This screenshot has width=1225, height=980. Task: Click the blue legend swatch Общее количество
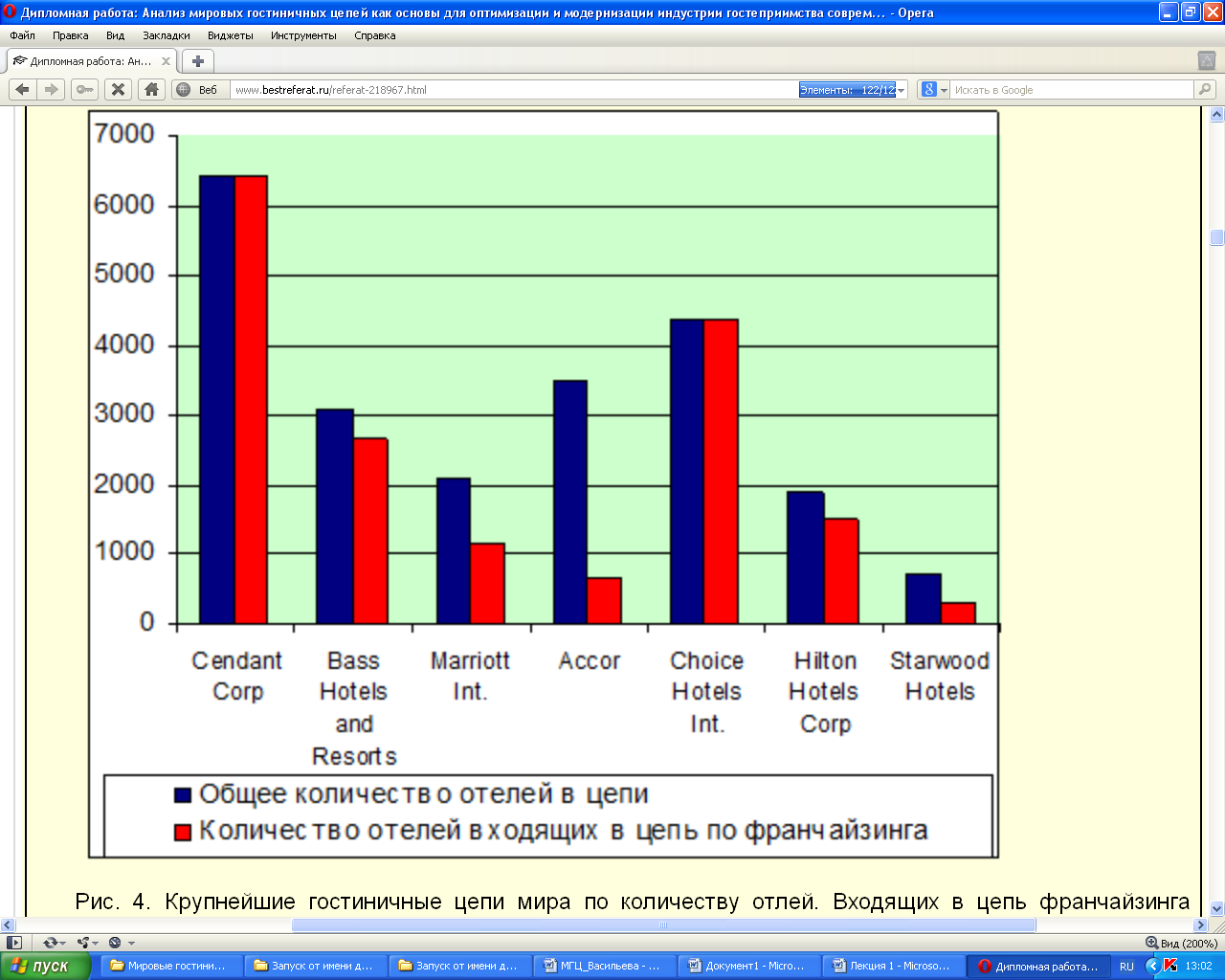click(x=183, y=795)
